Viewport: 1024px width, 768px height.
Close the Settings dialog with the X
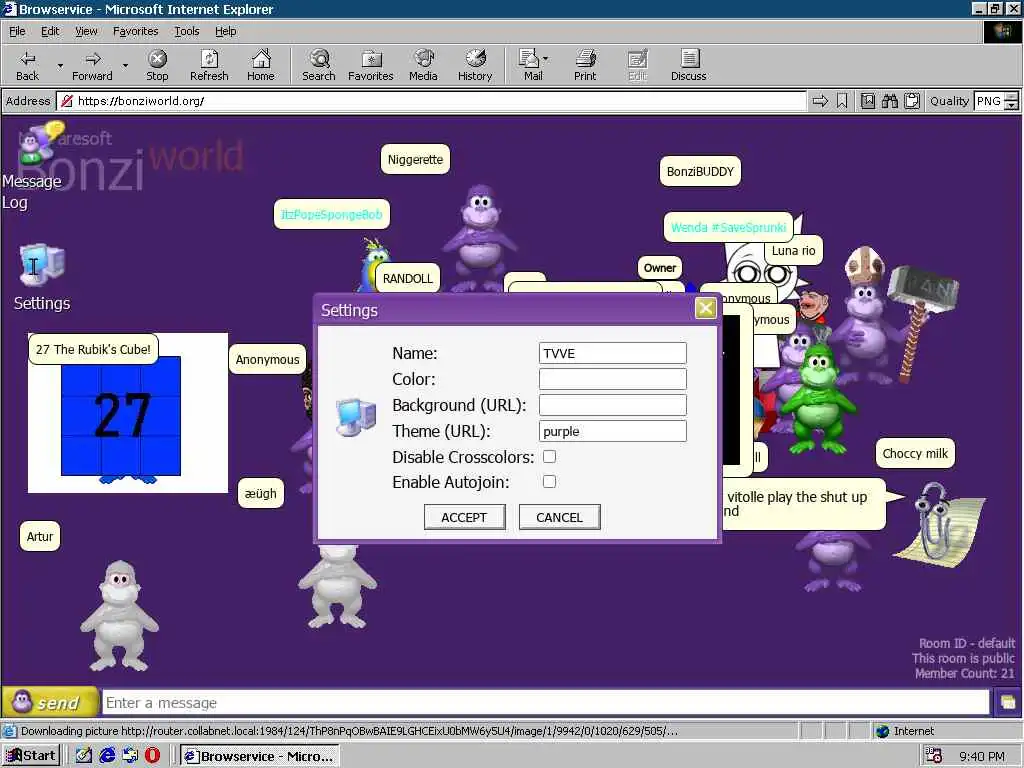click(x=705, y=308)
